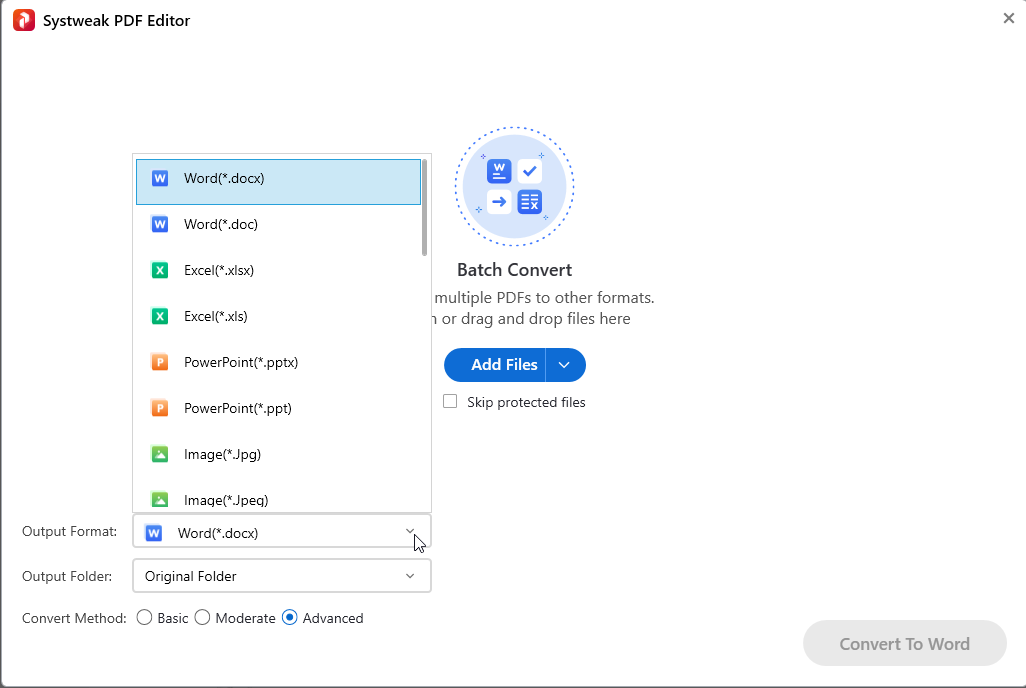Click the image icon next to Image(*.Jpg)

coord(160,454)
